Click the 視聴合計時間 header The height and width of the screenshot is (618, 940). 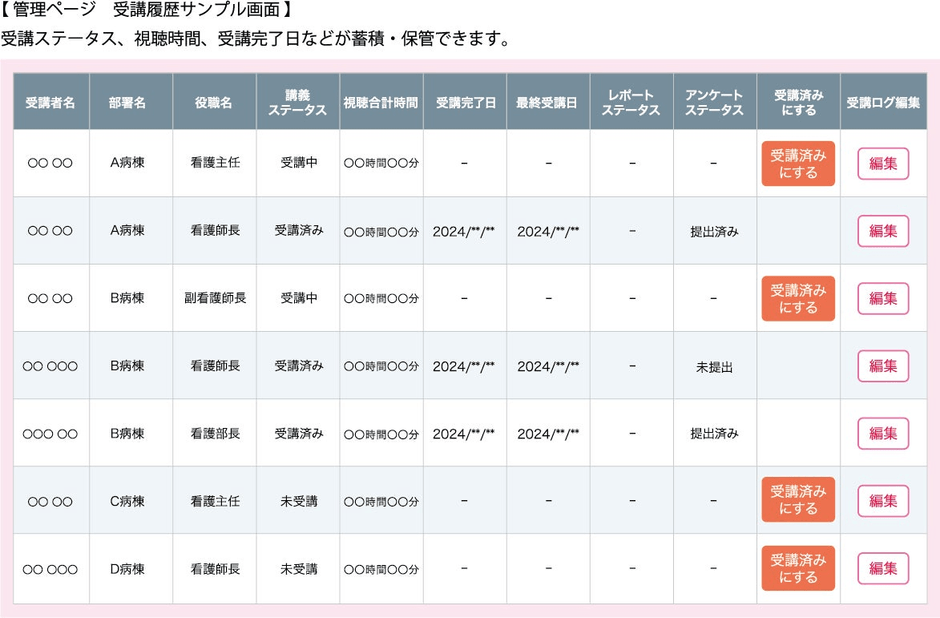381,103
